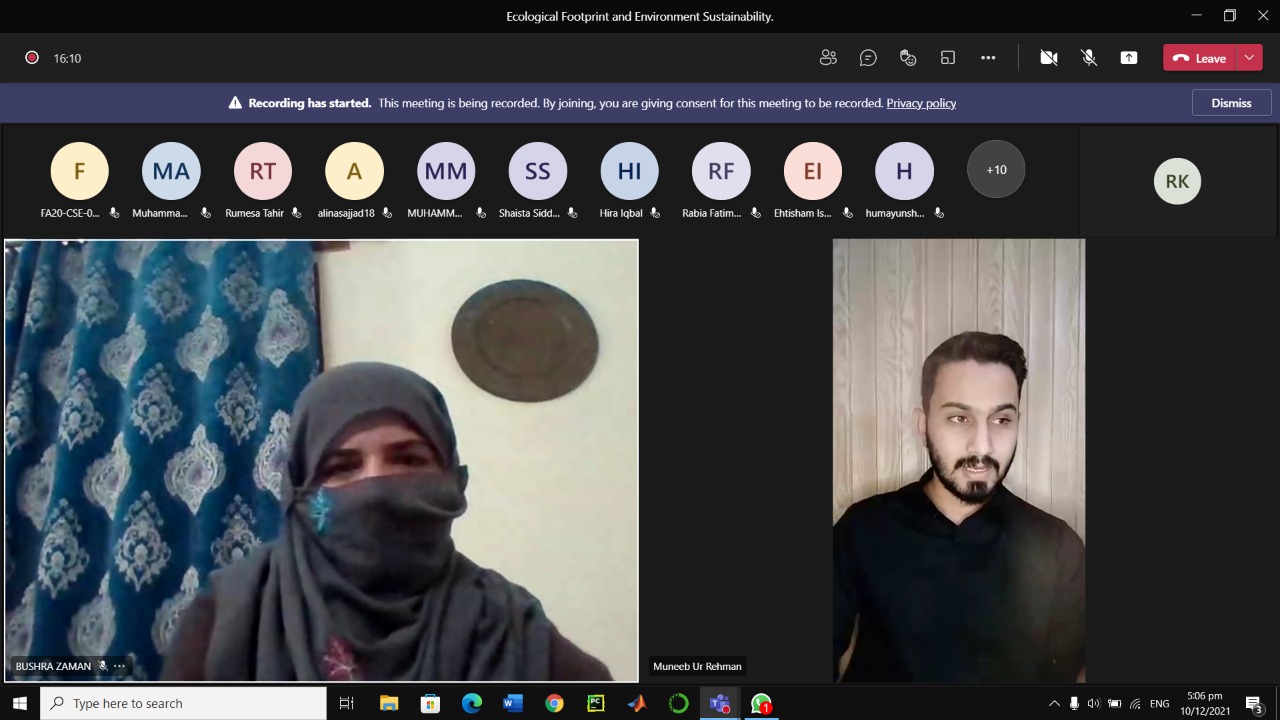Open more options for Bushra Zaman's video
Image resolution: width=1280 pixels, height=720 pixels.
tap(120, 666)
